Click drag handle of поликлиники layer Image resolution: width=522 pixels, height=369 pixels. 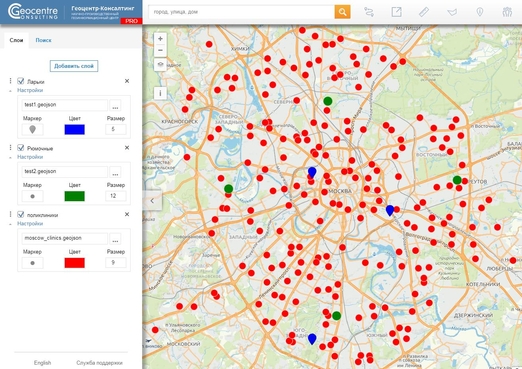[x=10, y=214]
